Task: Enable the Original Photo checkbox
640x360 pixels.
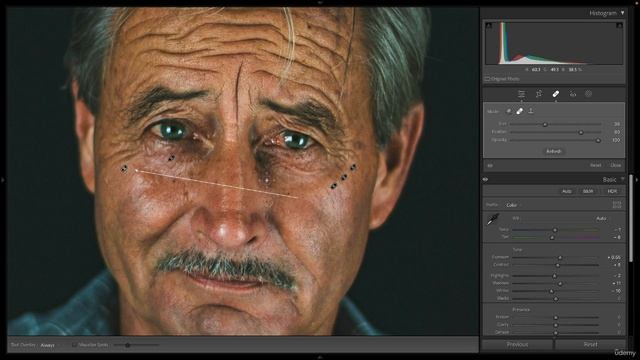Action: pos(487,79)
